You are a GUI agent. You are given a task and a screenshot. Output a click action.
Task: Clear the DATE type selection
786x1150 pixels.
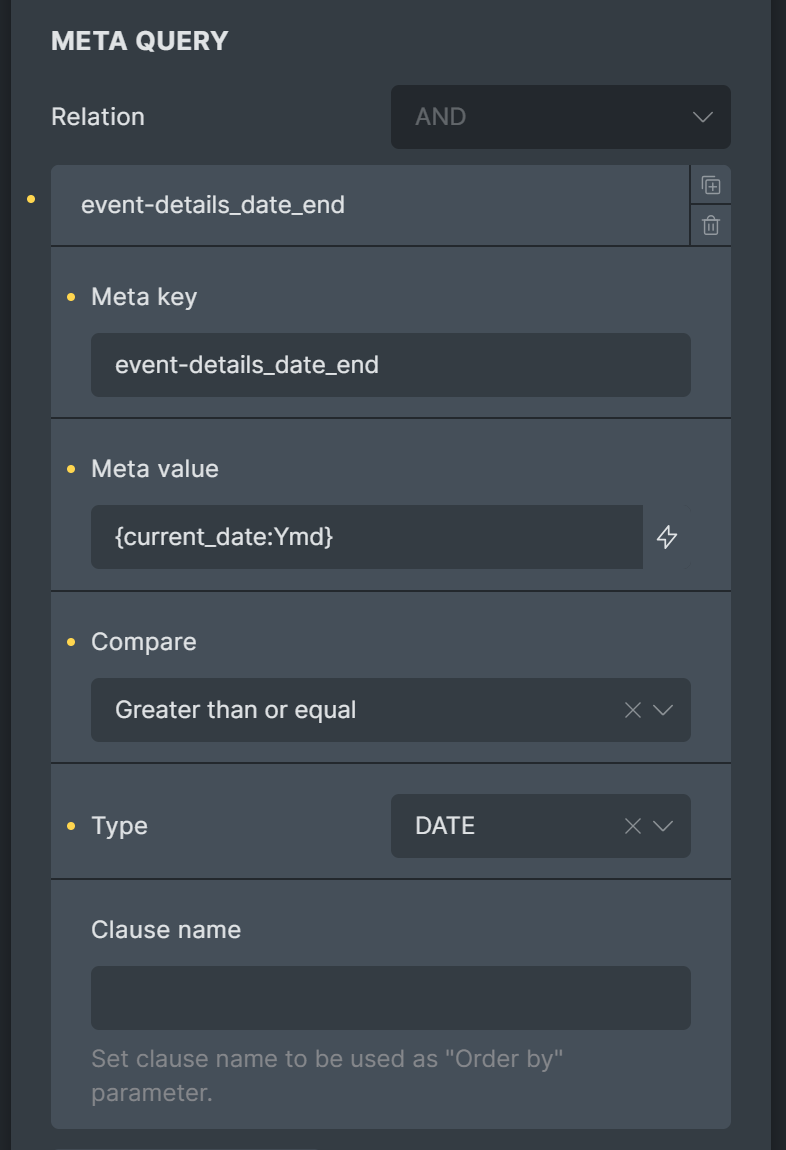pyautogui.click(x=632, y=826)
